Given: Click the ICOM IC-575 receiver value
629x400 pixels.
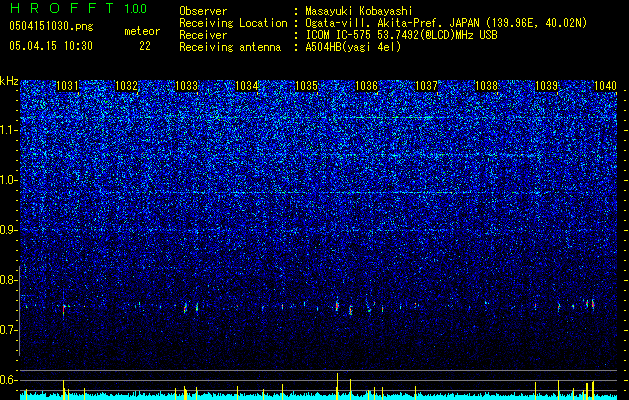Looking at the screenshot, I should coord(401,35).
